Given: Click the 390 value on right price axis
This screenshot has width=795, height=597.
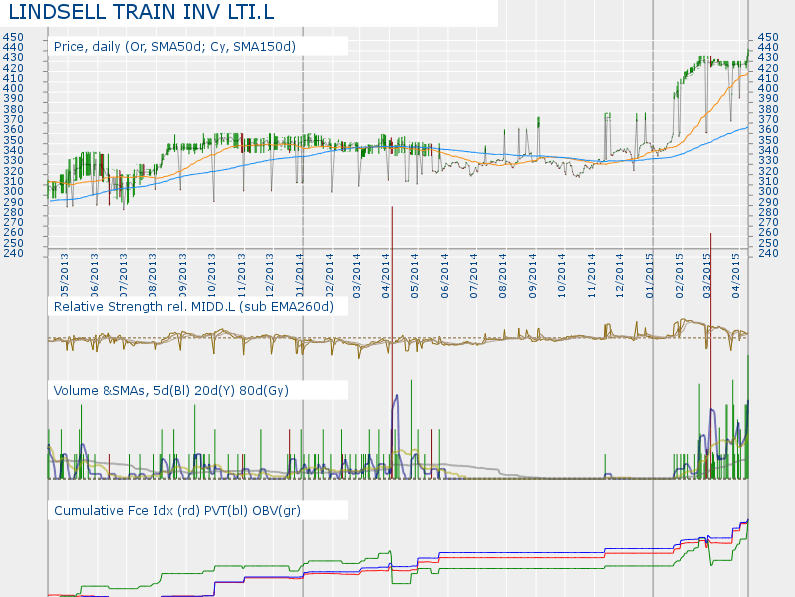Looking at the screenshot, I should 768,98.
